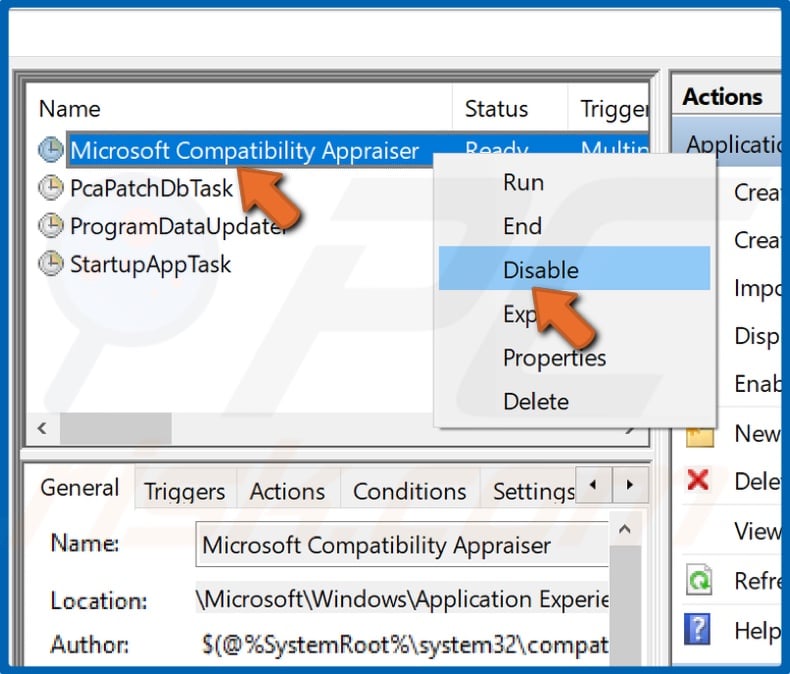
Task: Open the Conditions tab
Action: [x=409, y=491]
